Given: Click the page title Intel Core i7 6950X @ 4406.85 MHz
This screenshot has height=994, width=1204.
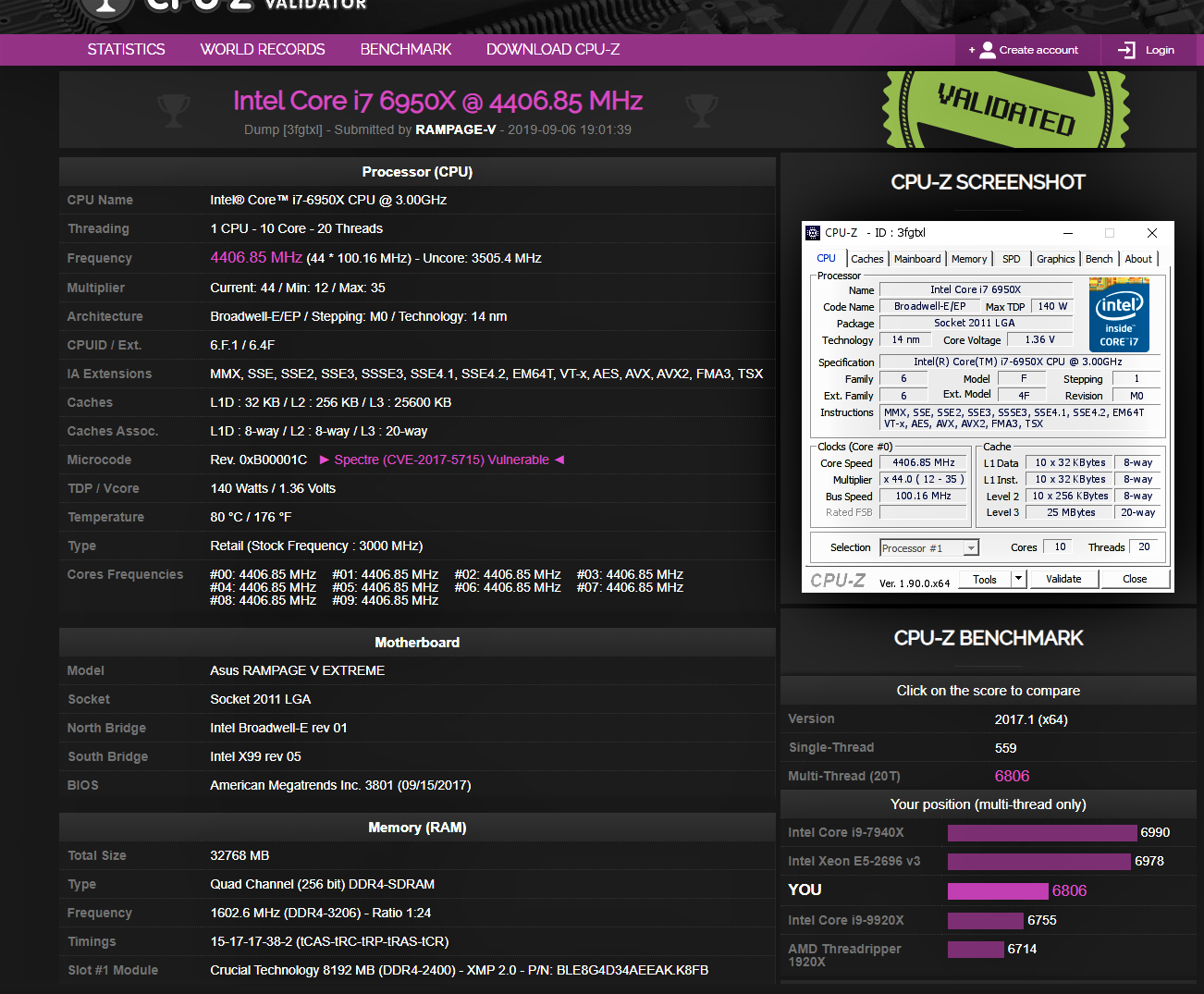Looking at the screenshot, I should pos(437,101).
